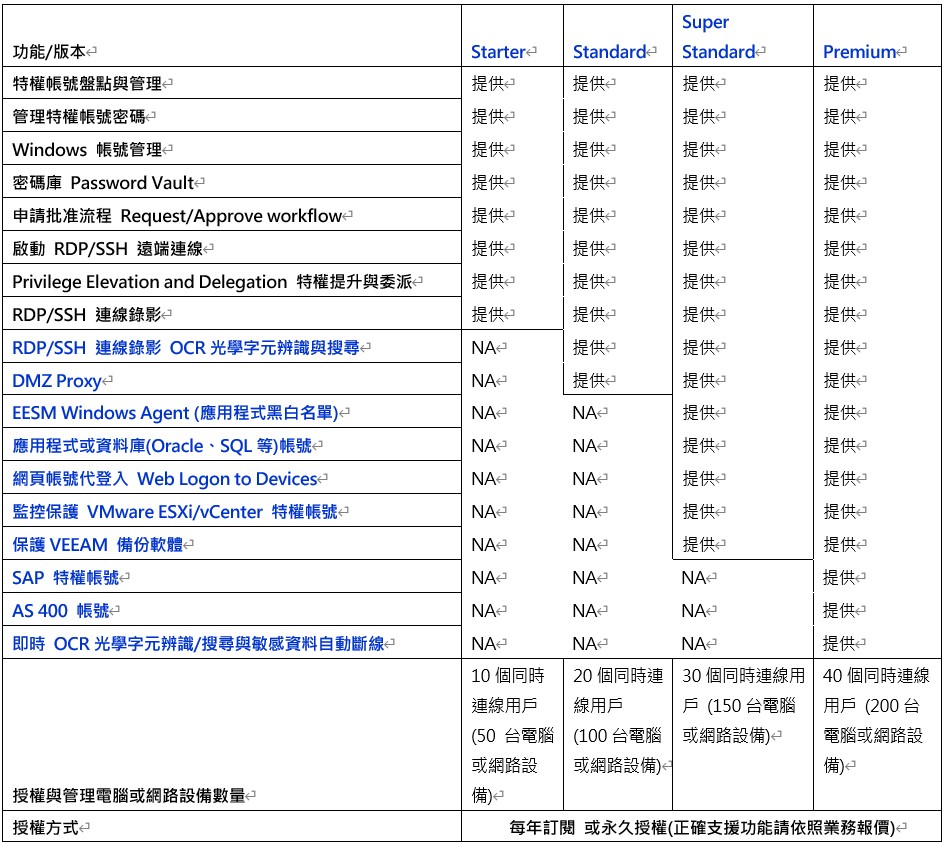Click the 特權帳號盤點與管理 row label
Viewport: 945px width, 843px height.
pos(87,83)
